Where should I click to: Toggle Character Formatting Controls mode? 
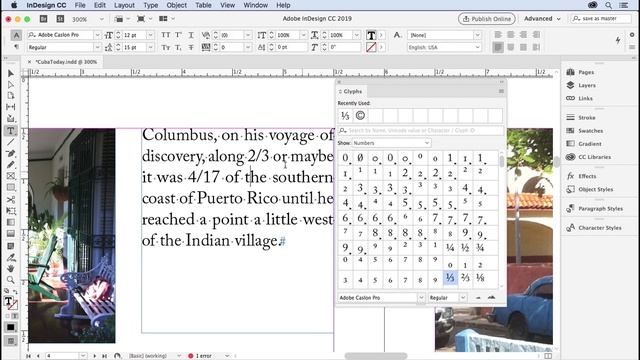[16, 35]
